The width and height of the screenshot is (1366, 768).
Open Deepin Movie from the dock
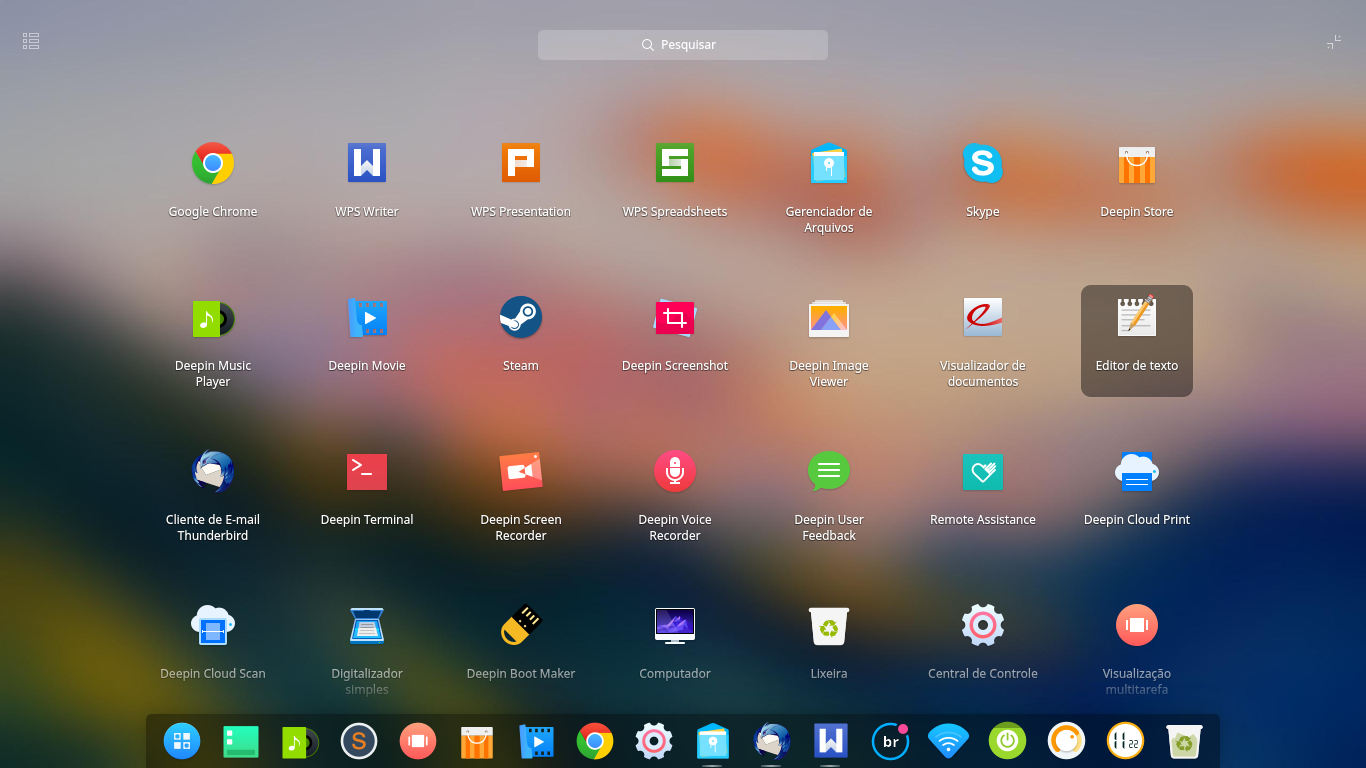pyautogui.click(x=536, y=741)
